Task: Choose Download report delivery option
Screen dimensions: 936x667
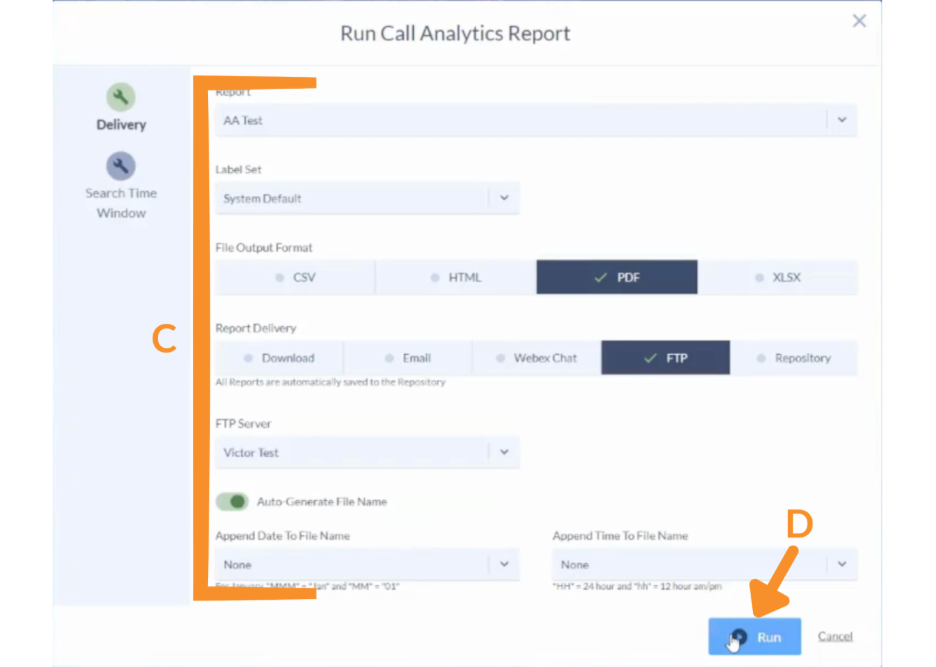Action: point(279,358)
